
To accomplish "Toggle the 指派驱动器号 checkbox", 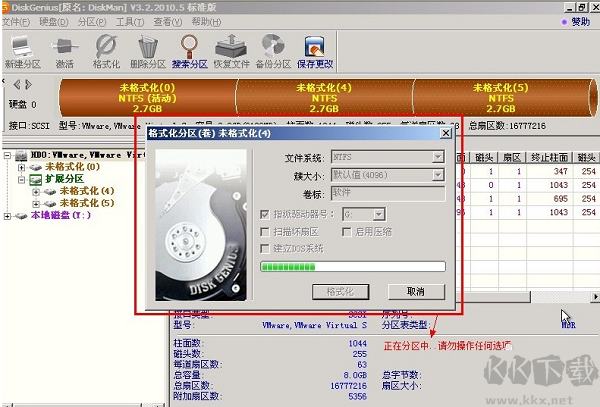I will point(264,215).
